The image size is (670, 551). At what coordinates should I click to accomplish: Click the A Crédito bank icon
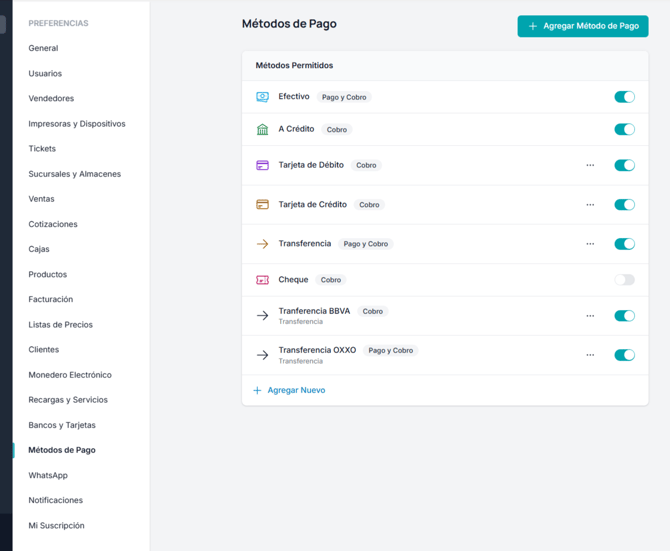[x=262, y=129]
